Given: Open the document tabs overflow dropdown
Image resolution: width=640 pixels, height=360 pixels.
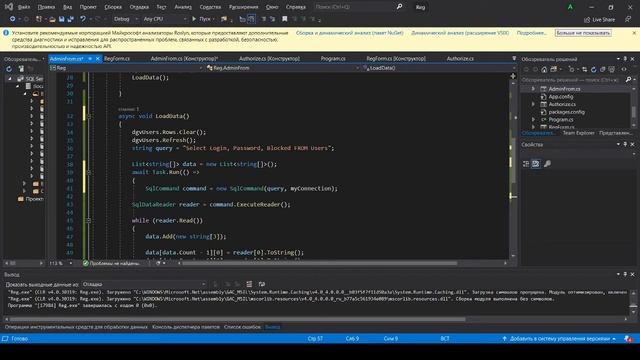Looking at the screenshot, I should click(x=514, y=59).
